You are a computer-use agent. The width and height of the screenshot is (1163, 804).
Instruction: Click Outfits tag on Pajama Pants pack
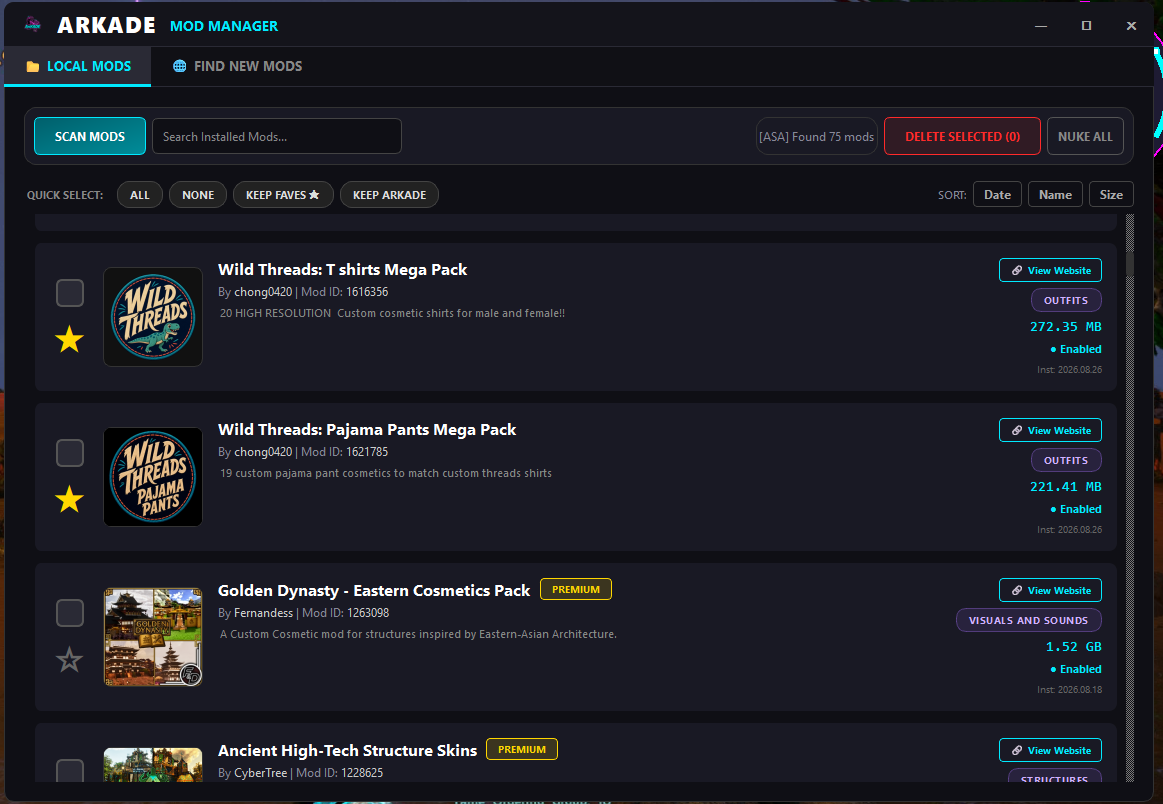click(x=1066, y=461)
